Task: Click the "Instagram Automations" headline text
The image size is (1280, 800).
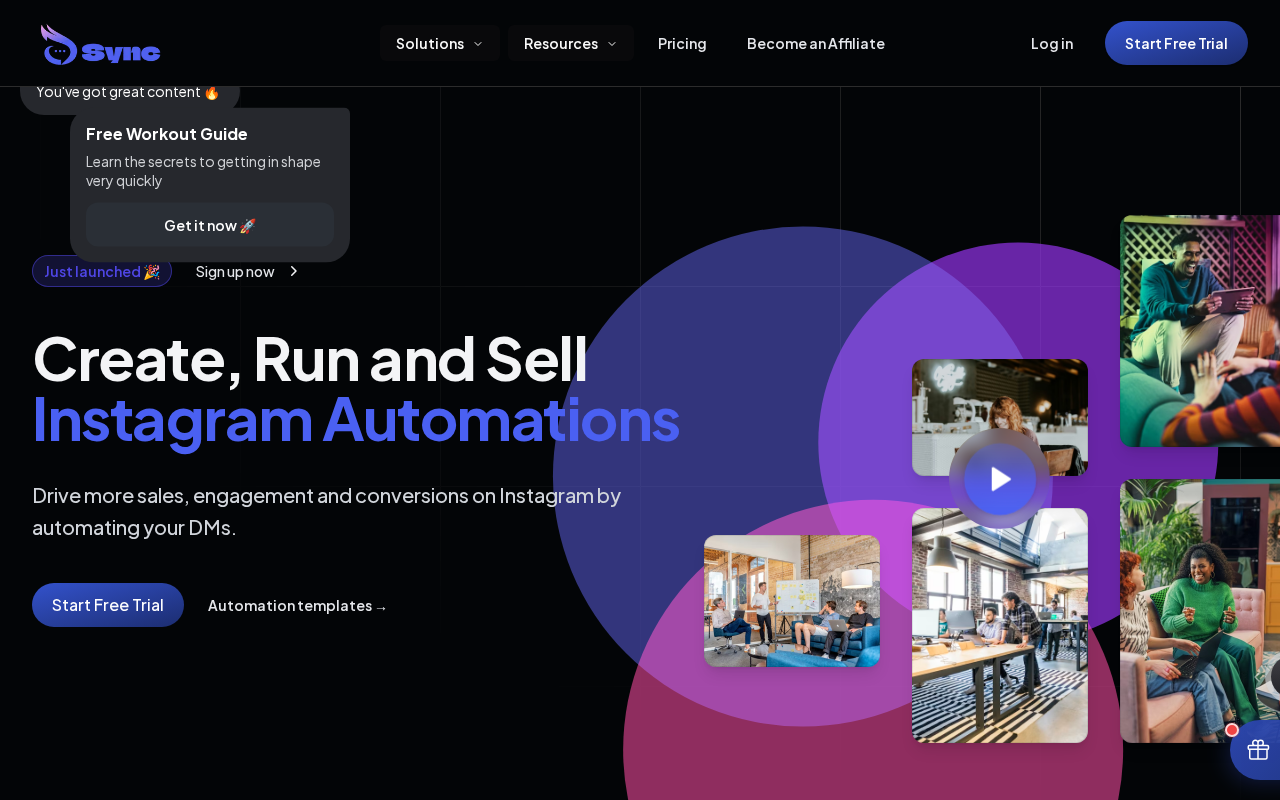Action: pyautogui.click(x=356, y=418)
